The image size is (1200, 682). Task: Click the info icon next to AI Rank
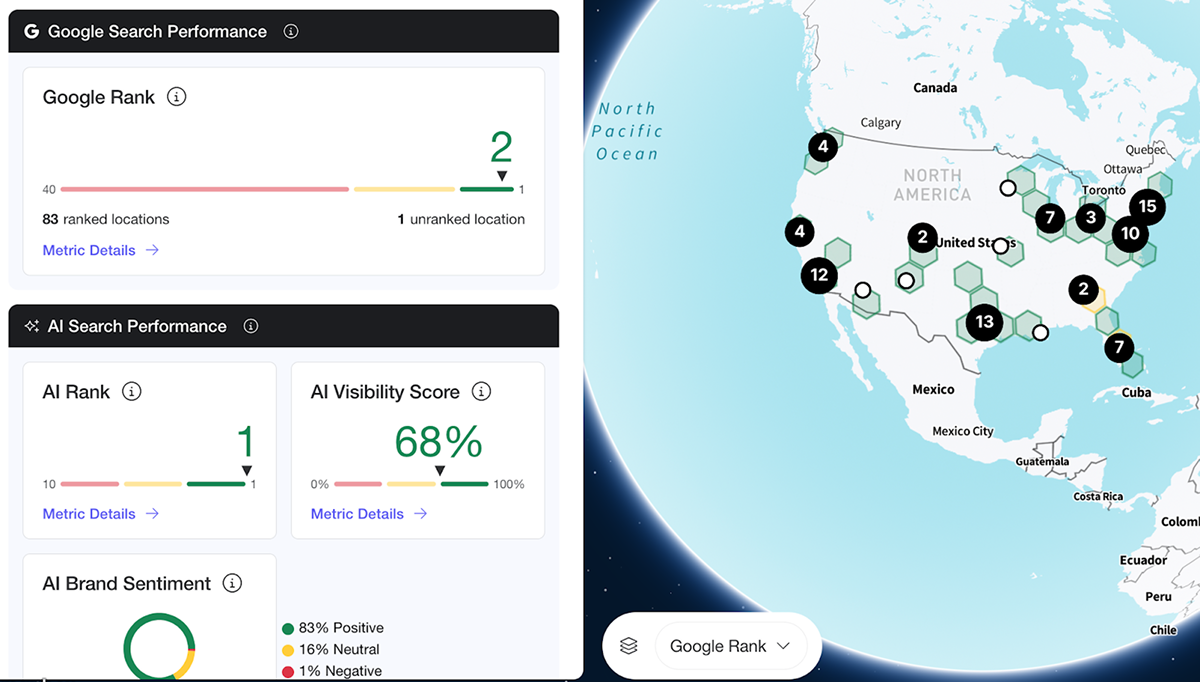[x=131, y=391]
